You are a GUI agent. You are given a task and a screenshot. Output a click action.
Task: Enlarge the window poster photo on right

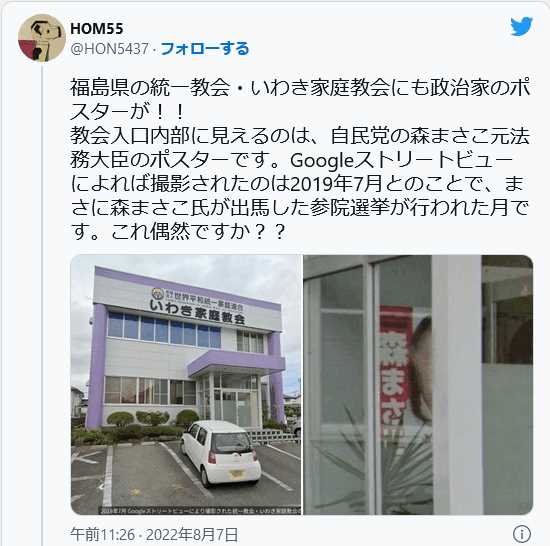click(x=418, y=385)
